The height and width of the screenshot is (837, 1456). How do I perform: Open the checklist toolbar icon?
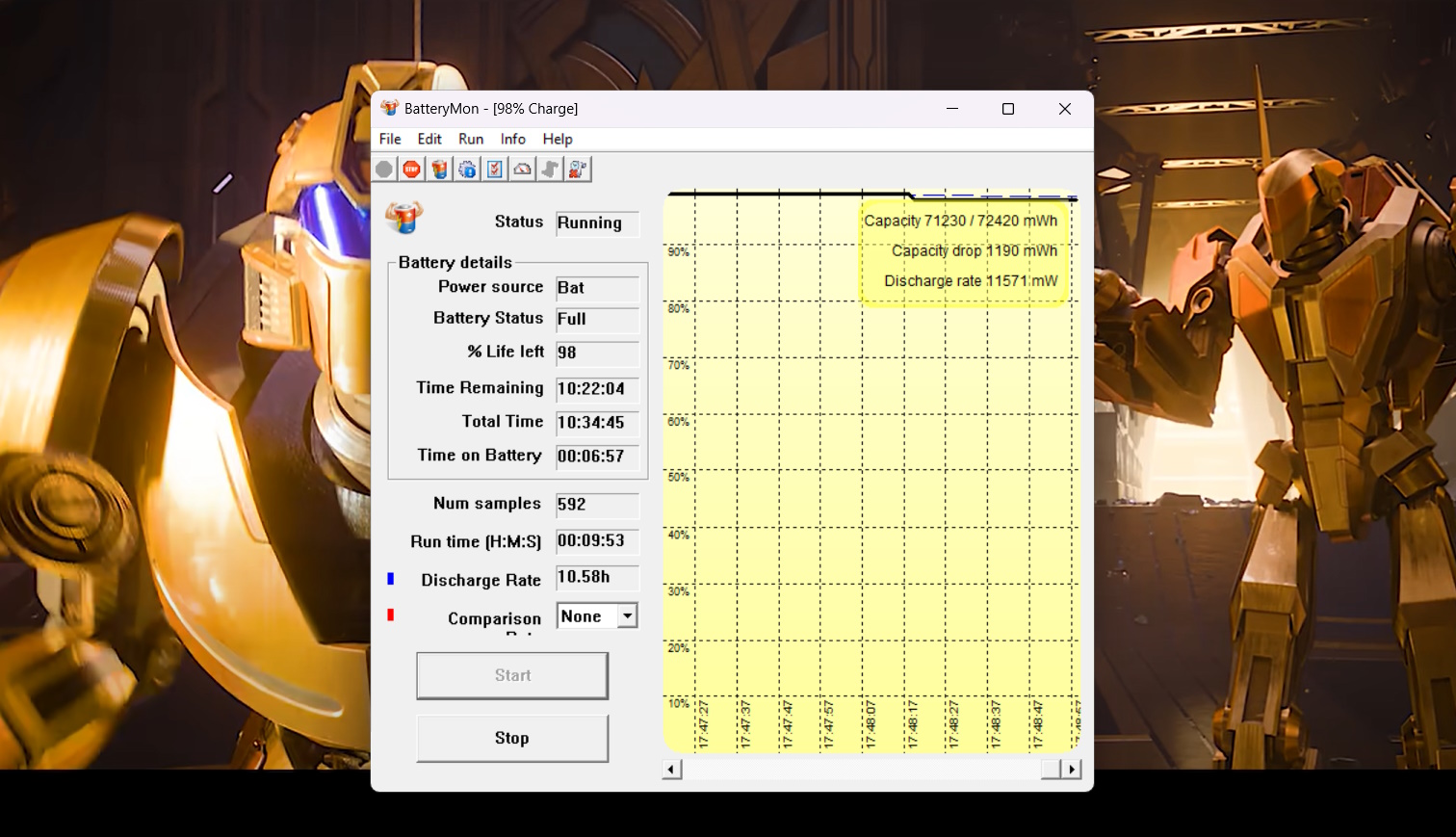[x=495, y=170]
